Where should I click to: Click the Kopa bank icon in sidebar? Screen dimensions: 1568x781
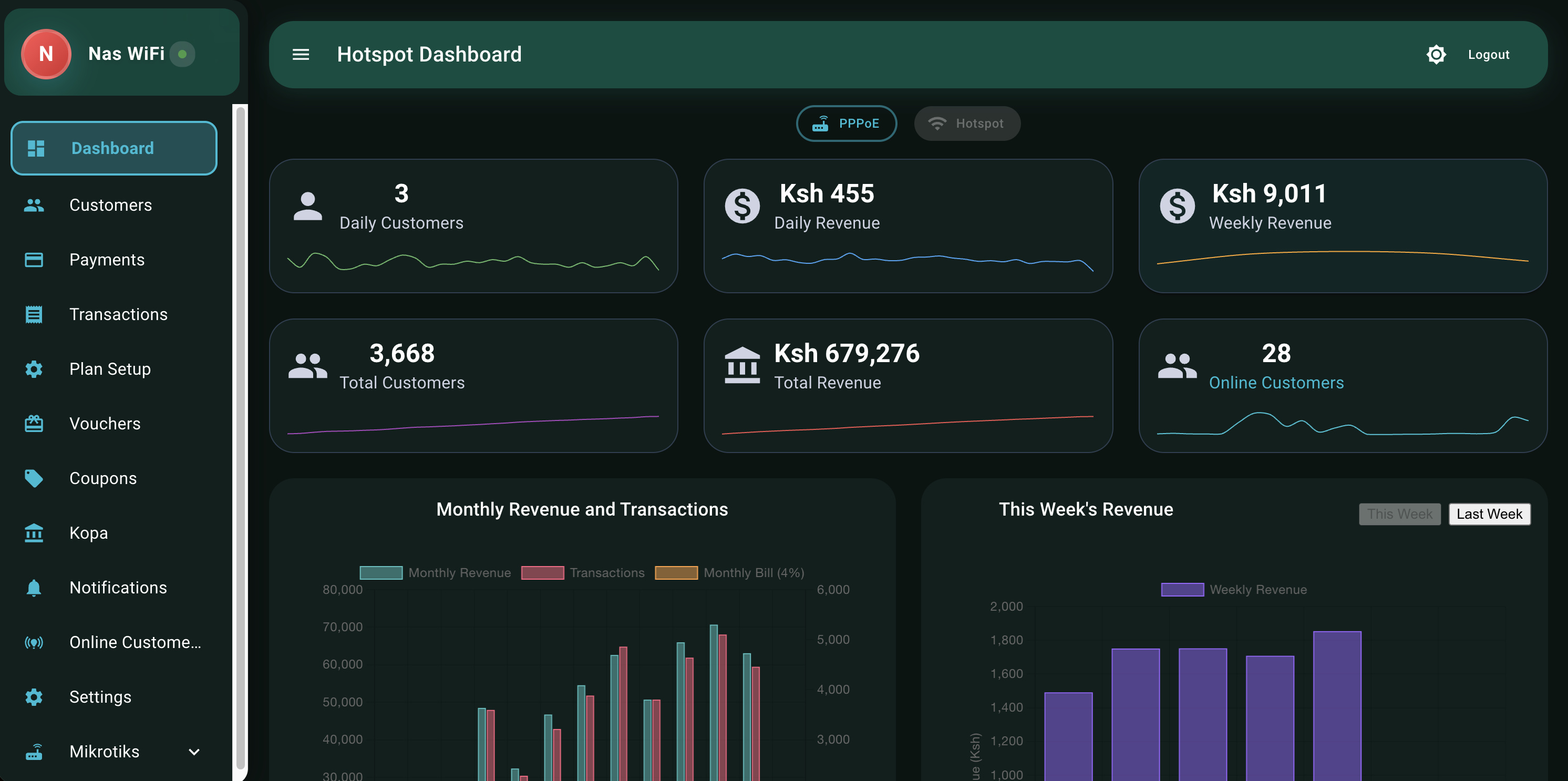coord(34,533)
